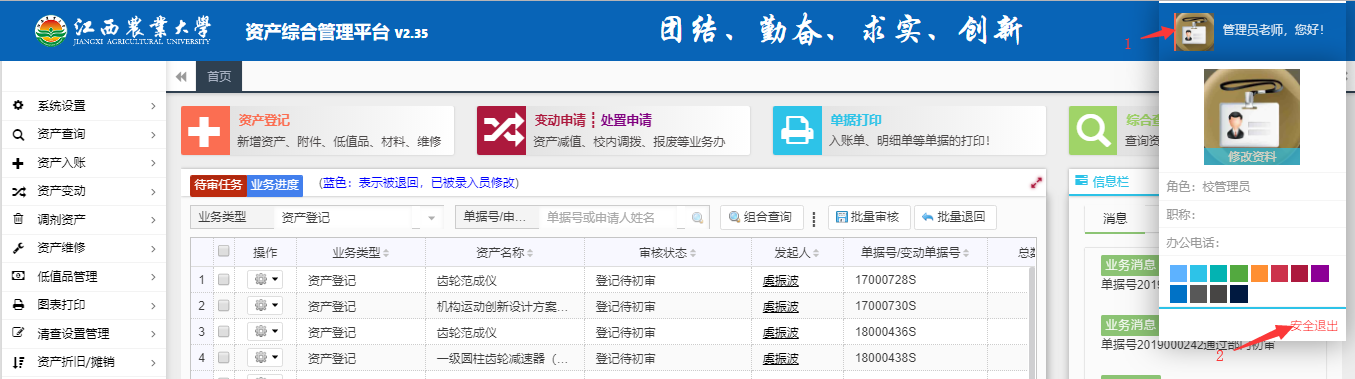Expand the 资产变动 sidebar menu
The width and height of the screenshot is (1355, 379).
(83, 191)
